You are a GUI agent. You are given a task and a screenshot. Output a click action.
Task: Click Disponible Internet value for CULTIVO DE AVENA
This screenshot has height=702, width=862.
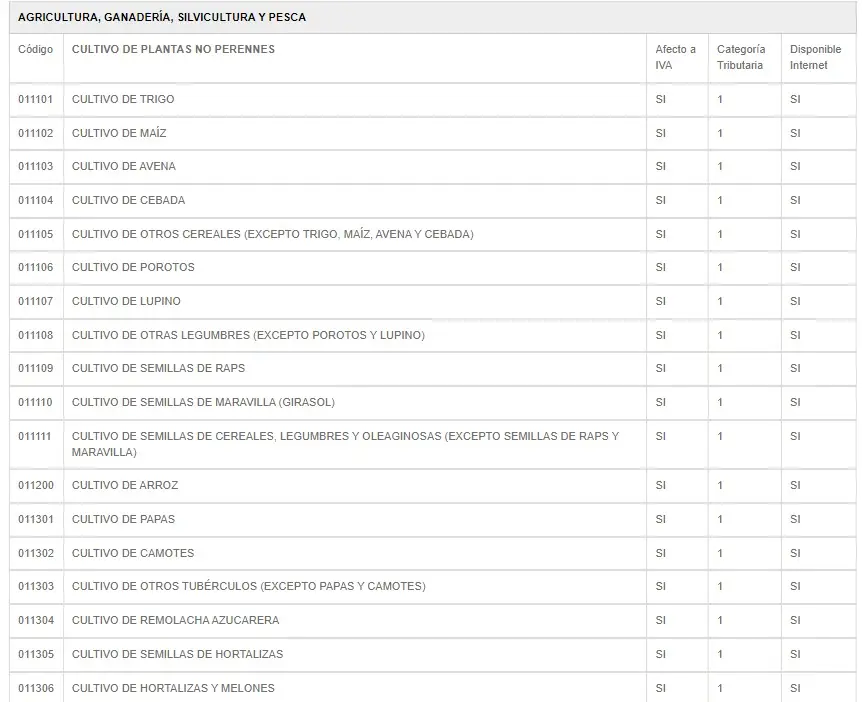[795, 167]
